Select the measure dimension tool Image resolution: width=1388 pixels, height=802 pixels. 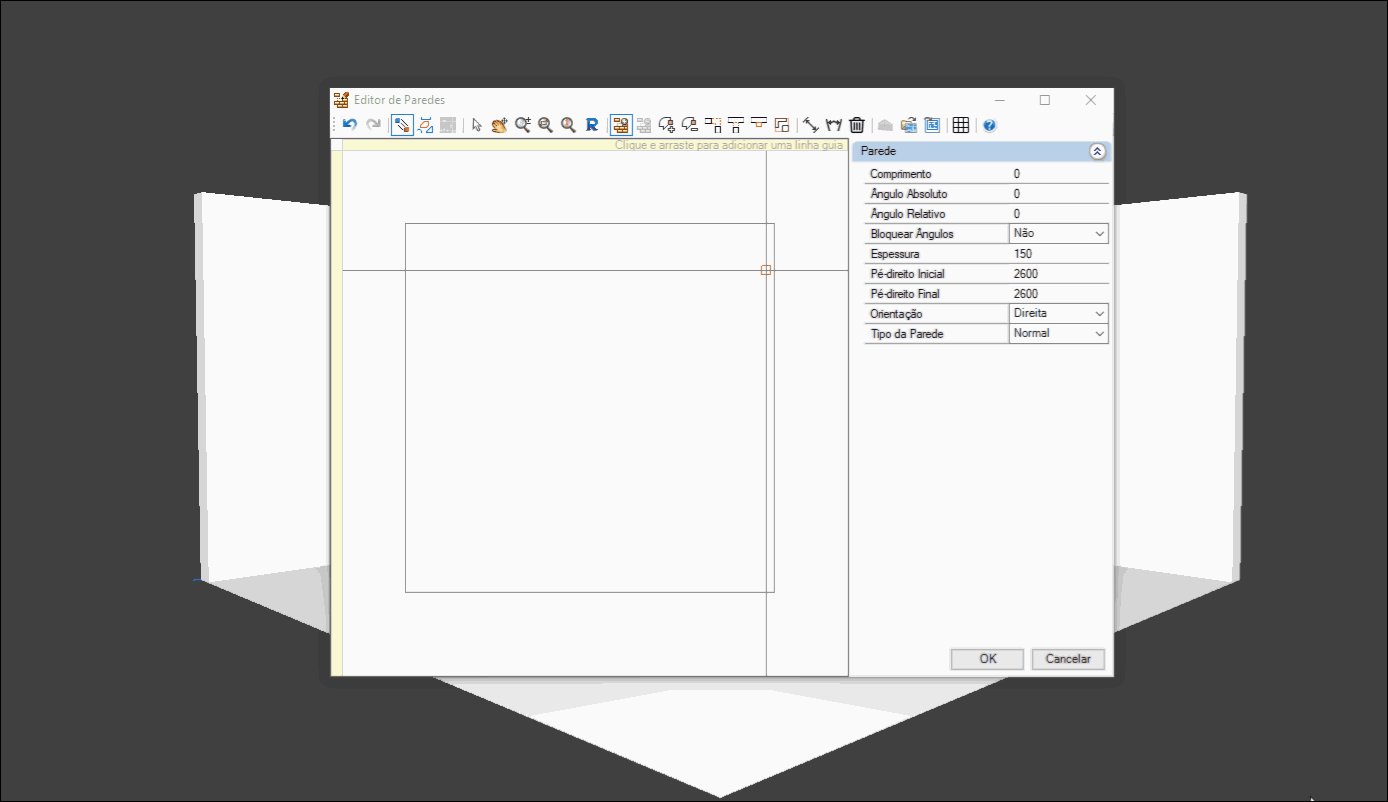tap(811, 125)
